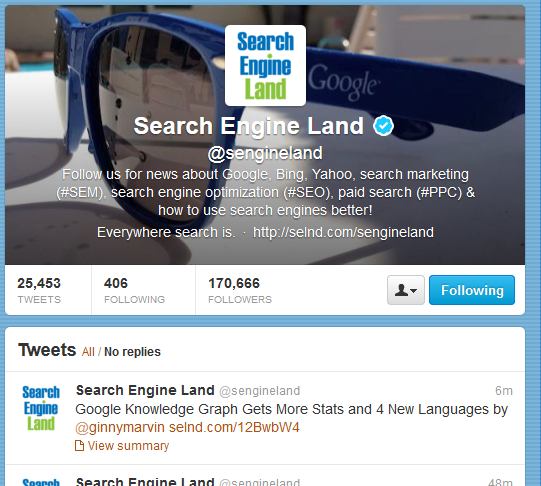View the 25,453 tweets count
Image resolution: width=541 pixels, height=486 pixels.
[x=39, y=290]
